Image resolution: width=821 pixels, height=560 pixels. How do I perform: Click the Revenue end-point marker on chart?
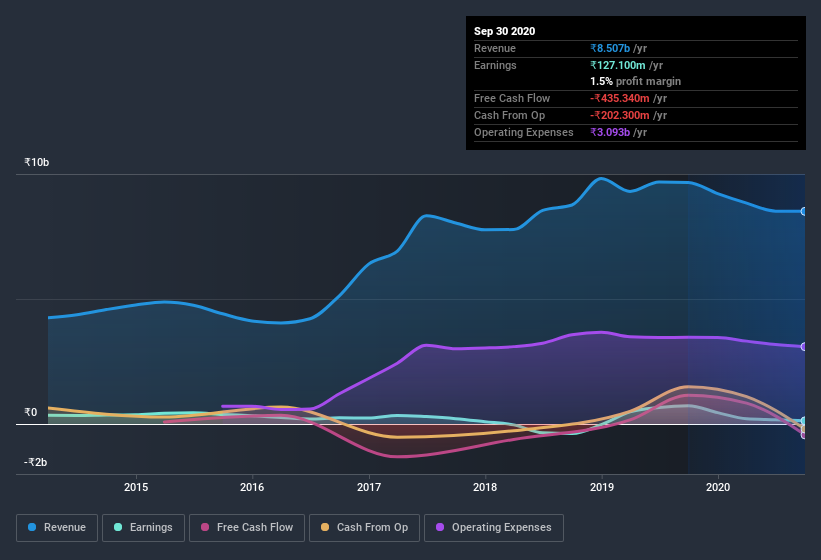pos(804,211)
